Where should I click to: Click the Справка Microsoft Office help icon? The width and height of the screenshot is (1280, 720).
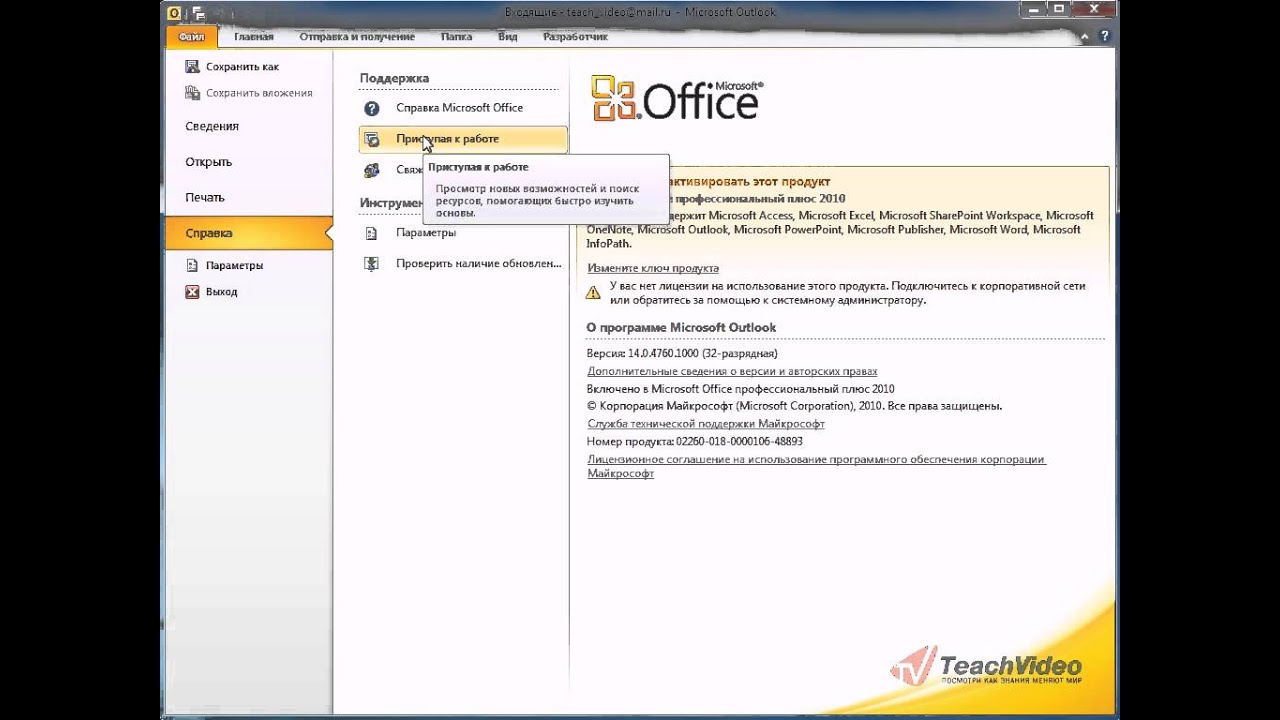[372, 108]
